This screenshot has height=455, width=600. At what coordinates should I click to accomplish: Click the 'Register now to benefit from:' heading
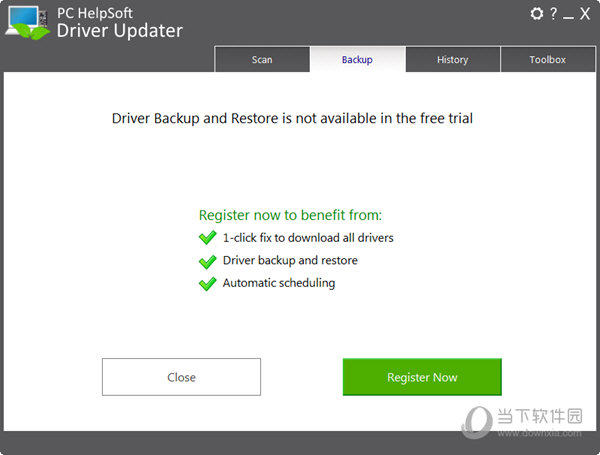[x=290, y=215]
